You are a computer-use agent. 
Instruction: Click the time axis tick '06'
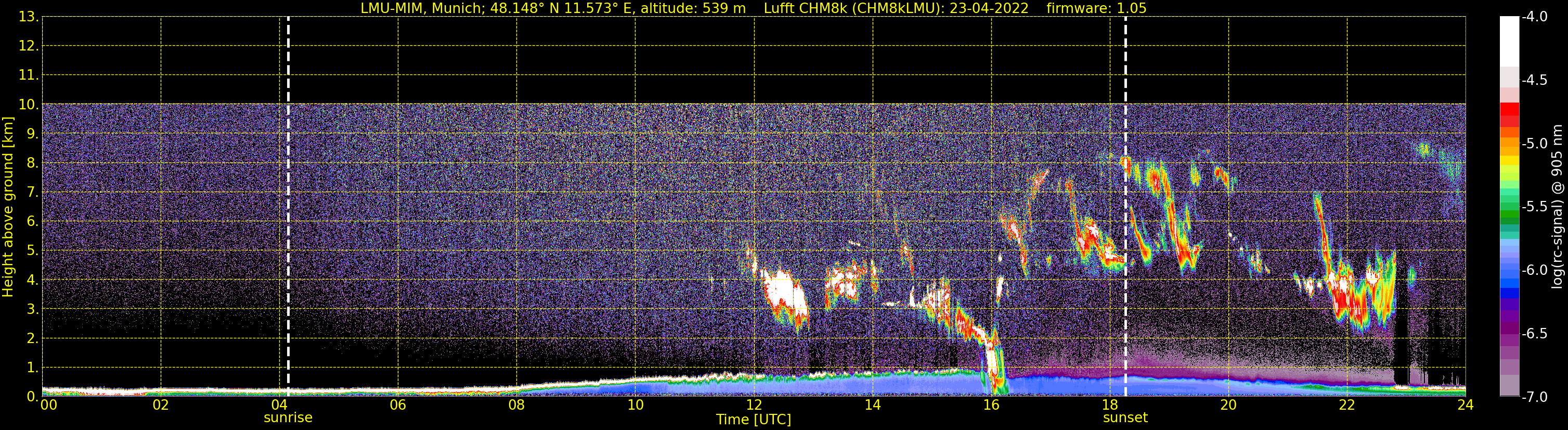(x=398, y=405)
